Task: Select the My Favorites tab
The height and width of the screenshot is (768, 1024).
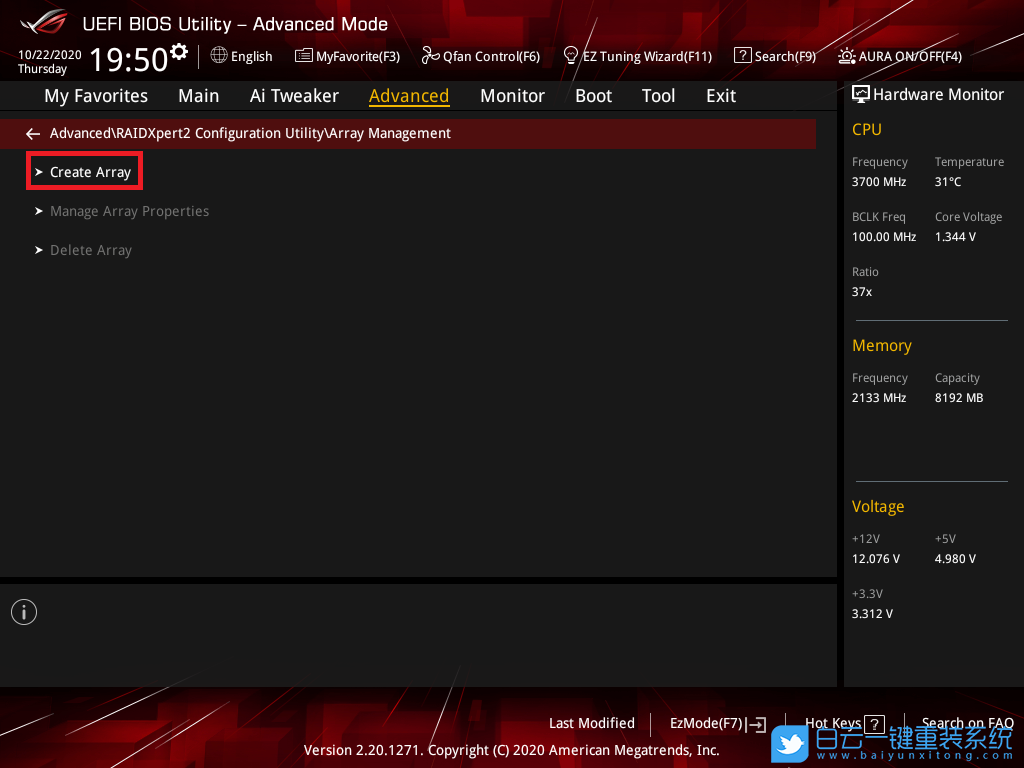Action: coord(96,96)
